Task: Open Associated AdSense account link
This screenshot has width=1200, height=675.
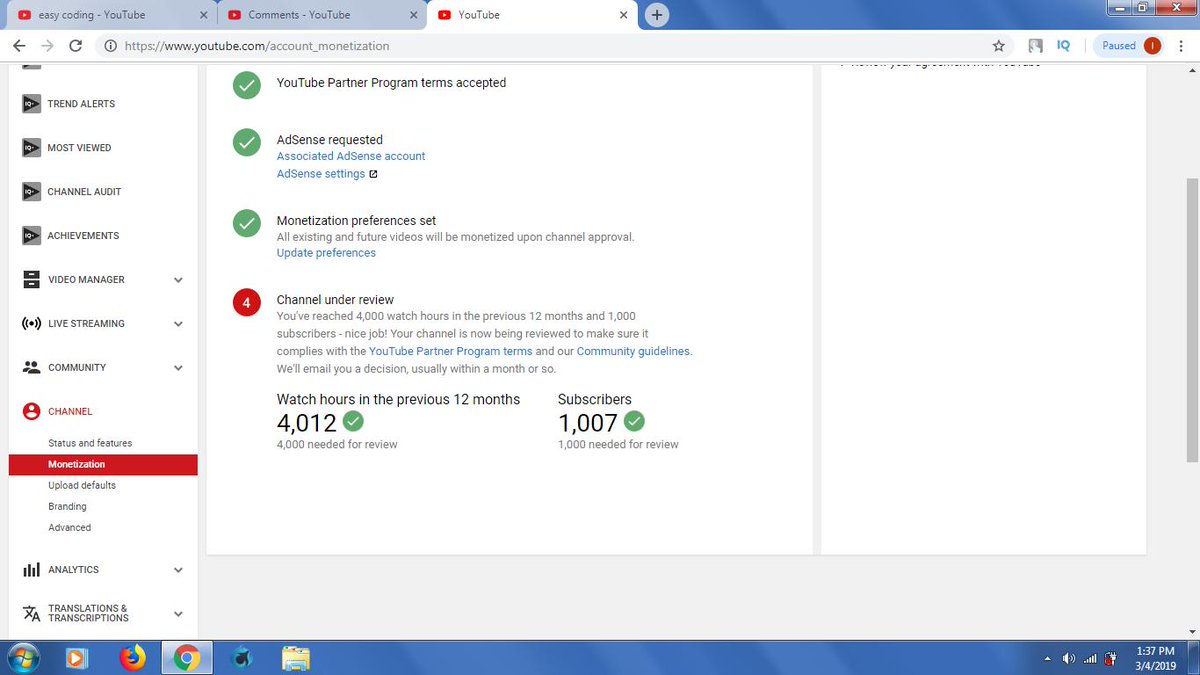Action: tap(351, 156)
